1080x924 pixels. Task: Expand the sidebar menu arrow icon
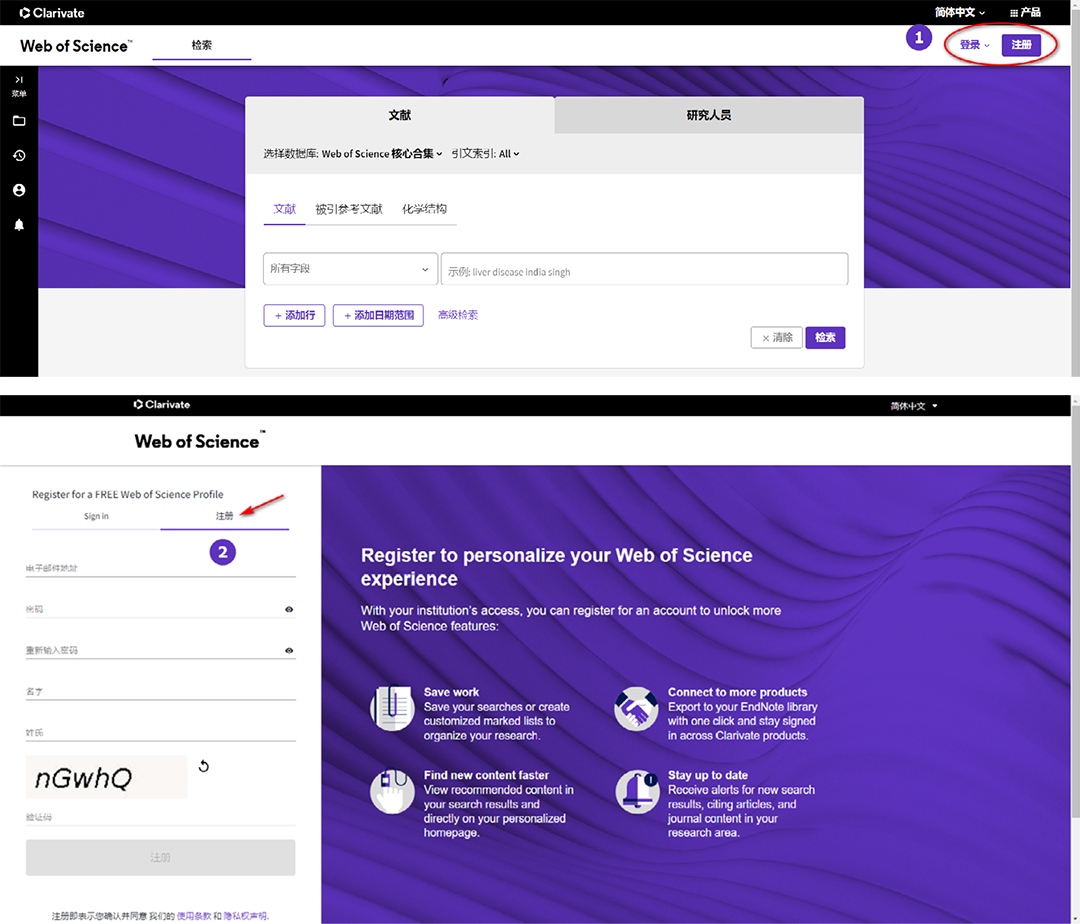coord(19,80)
